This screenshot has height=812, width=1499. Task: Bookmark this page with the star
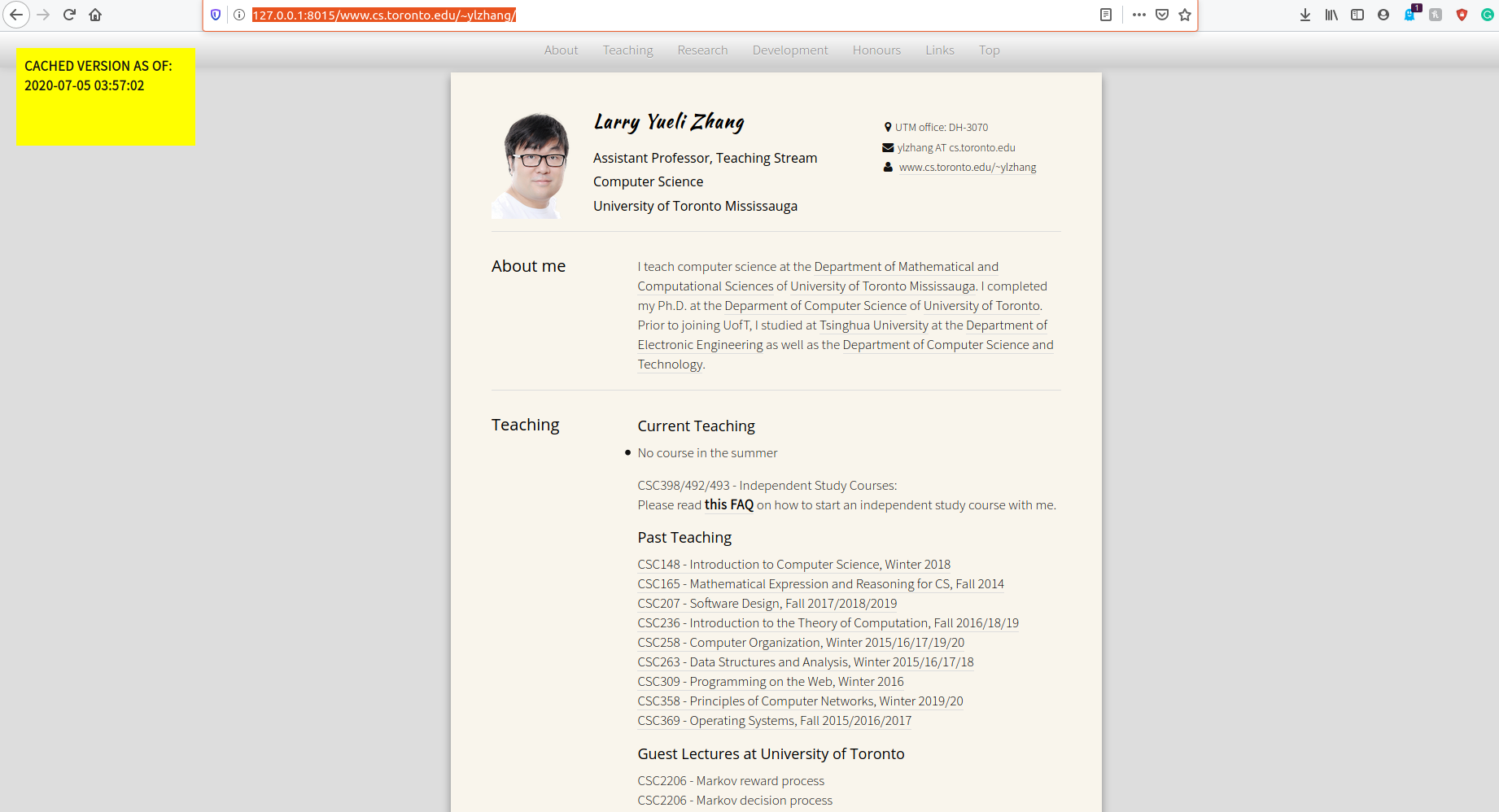click(1186, 15)
